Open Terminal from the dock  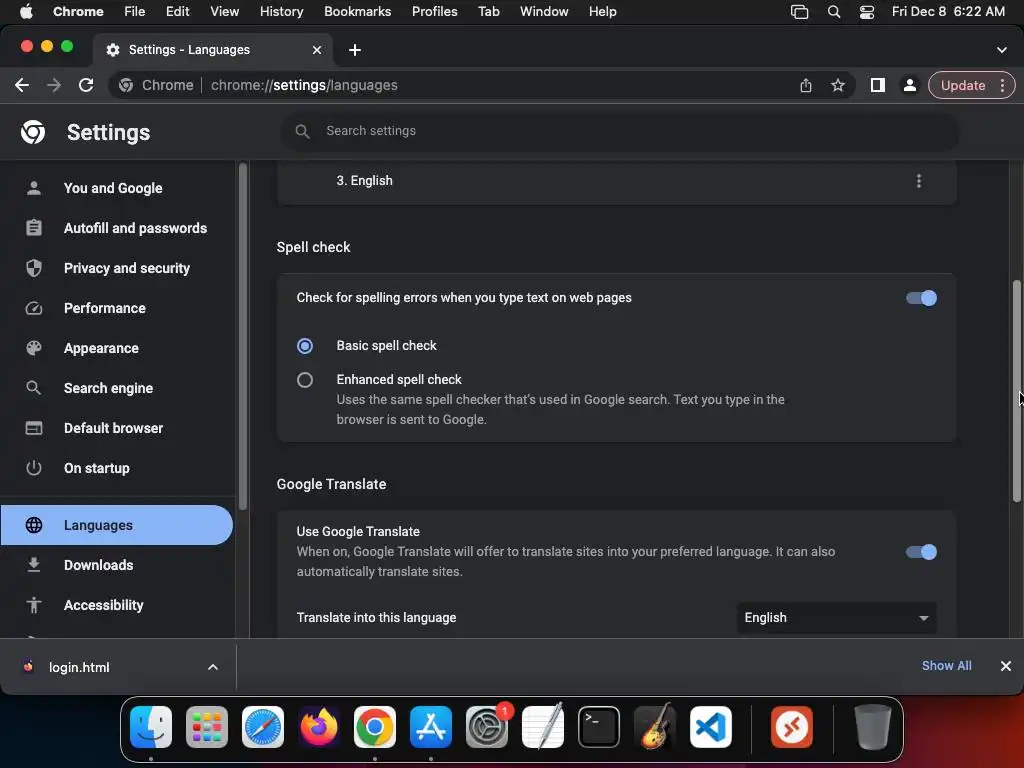pos(599,727)
